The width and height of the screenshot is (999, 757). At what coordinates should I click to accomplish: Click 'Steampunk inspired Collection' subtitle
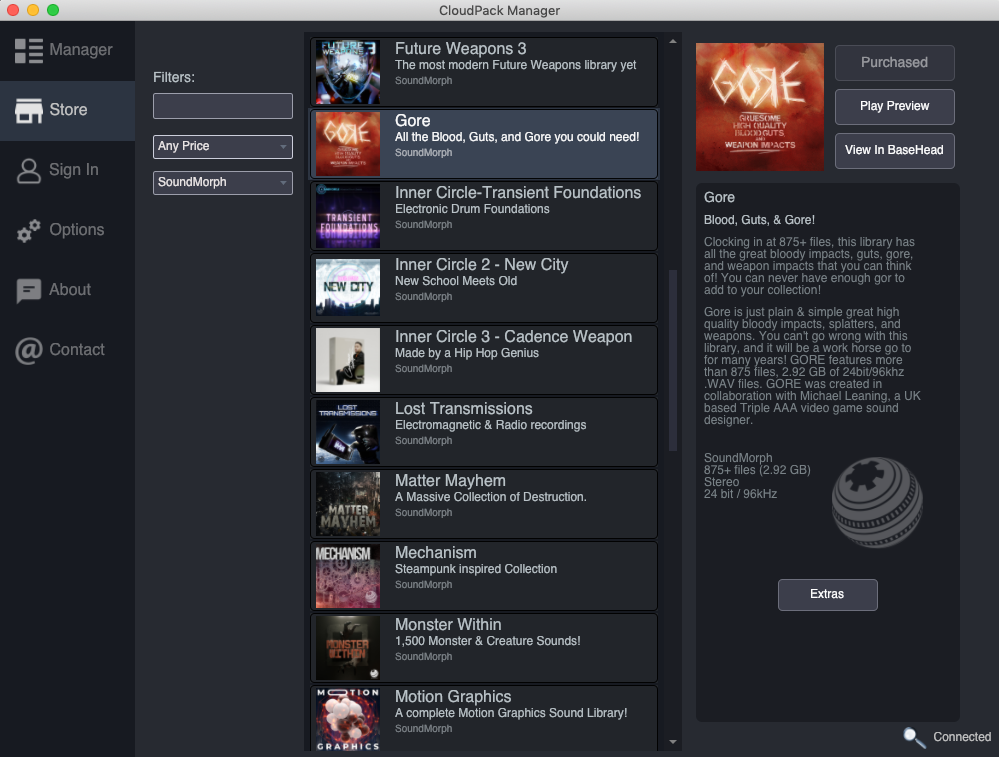[x=476, y=569]
